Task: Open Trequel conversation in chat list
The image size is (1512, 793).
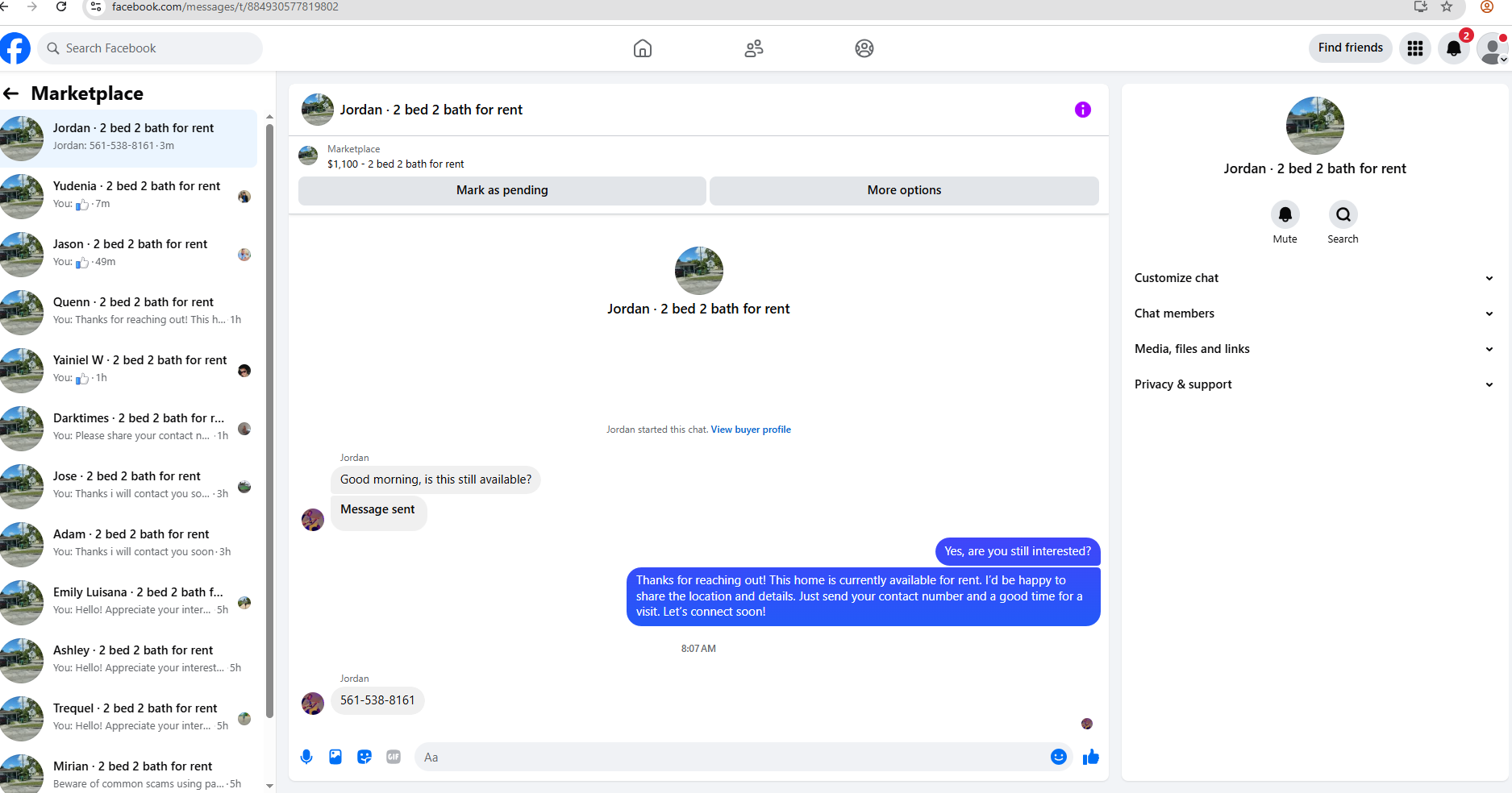Action: pos(129,717)
